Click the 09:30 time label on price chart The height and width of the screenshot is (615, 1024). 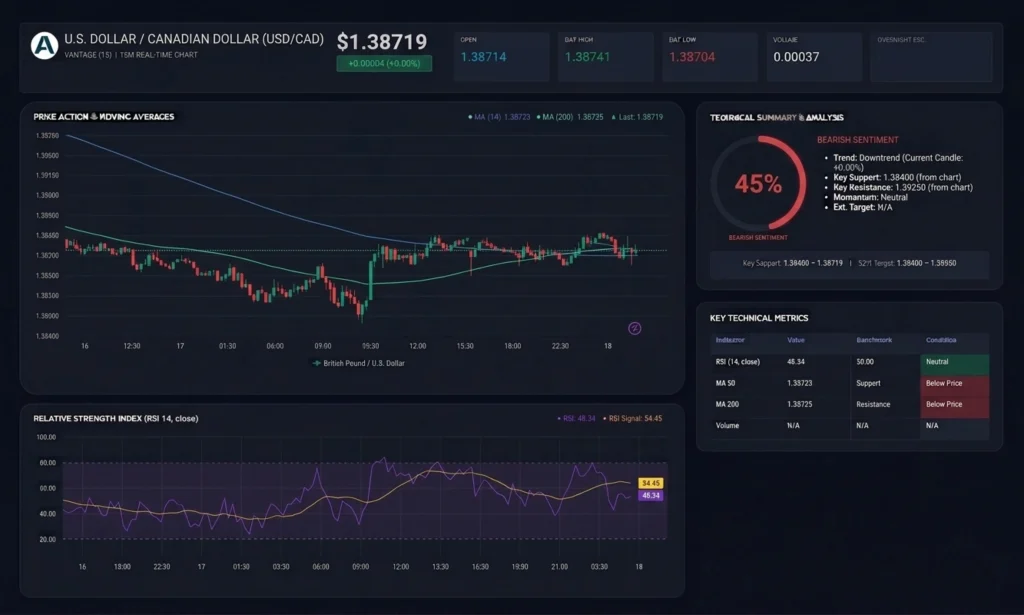coord(370,346)
